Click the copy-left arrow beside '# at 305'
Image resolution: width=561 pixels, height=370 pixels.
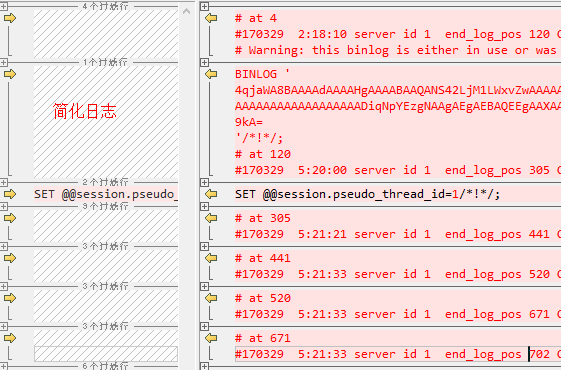pyautogui.click(x=211, y=218)
